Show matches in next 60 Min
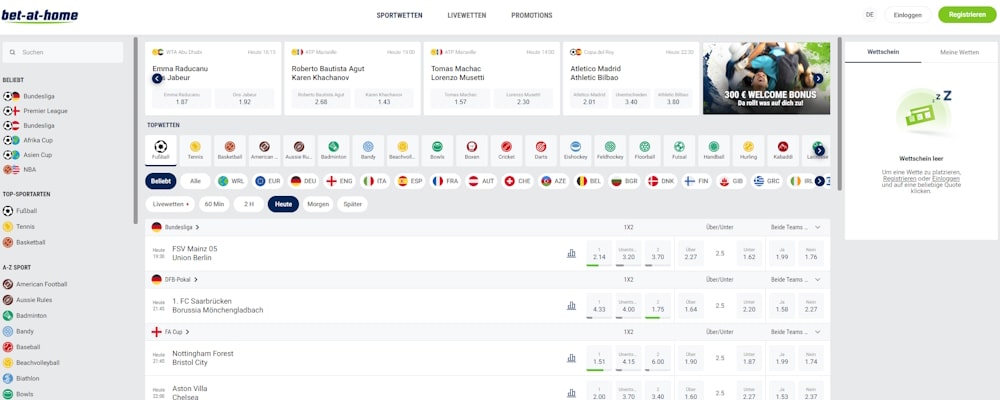 pos(214,204)
